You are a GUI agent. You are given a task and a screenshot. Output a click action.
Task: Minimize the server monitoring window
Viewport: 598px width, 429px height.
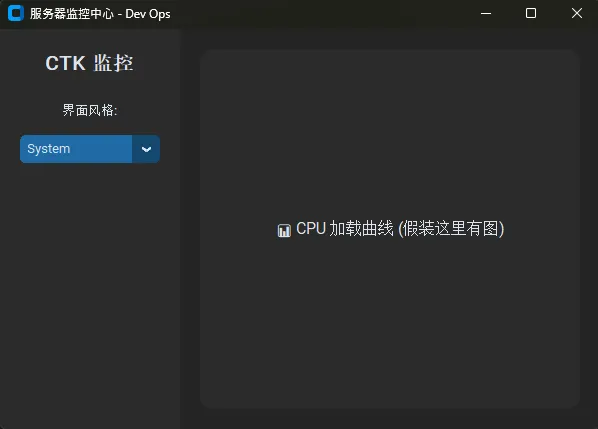(486, 13)
